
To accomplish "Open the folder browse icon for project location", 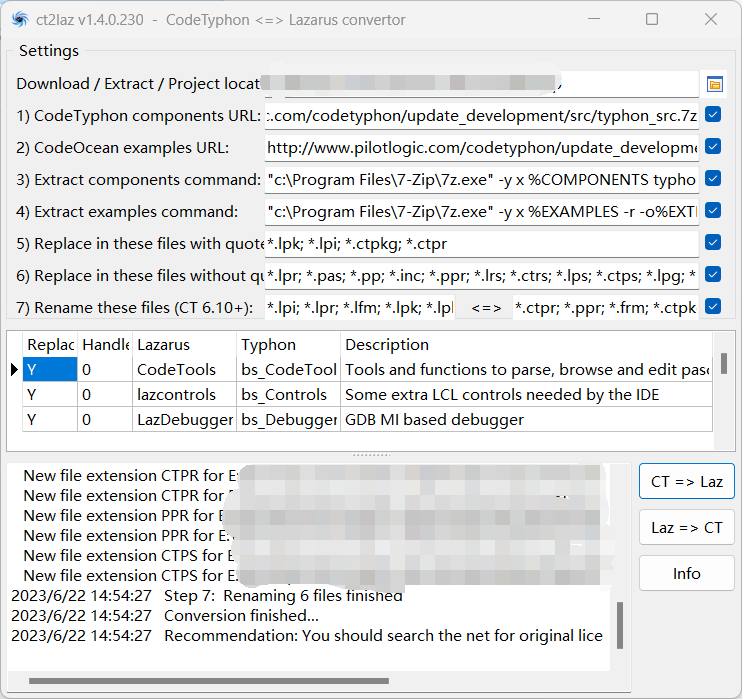I will pyautogui.click(x=715, y=84).
